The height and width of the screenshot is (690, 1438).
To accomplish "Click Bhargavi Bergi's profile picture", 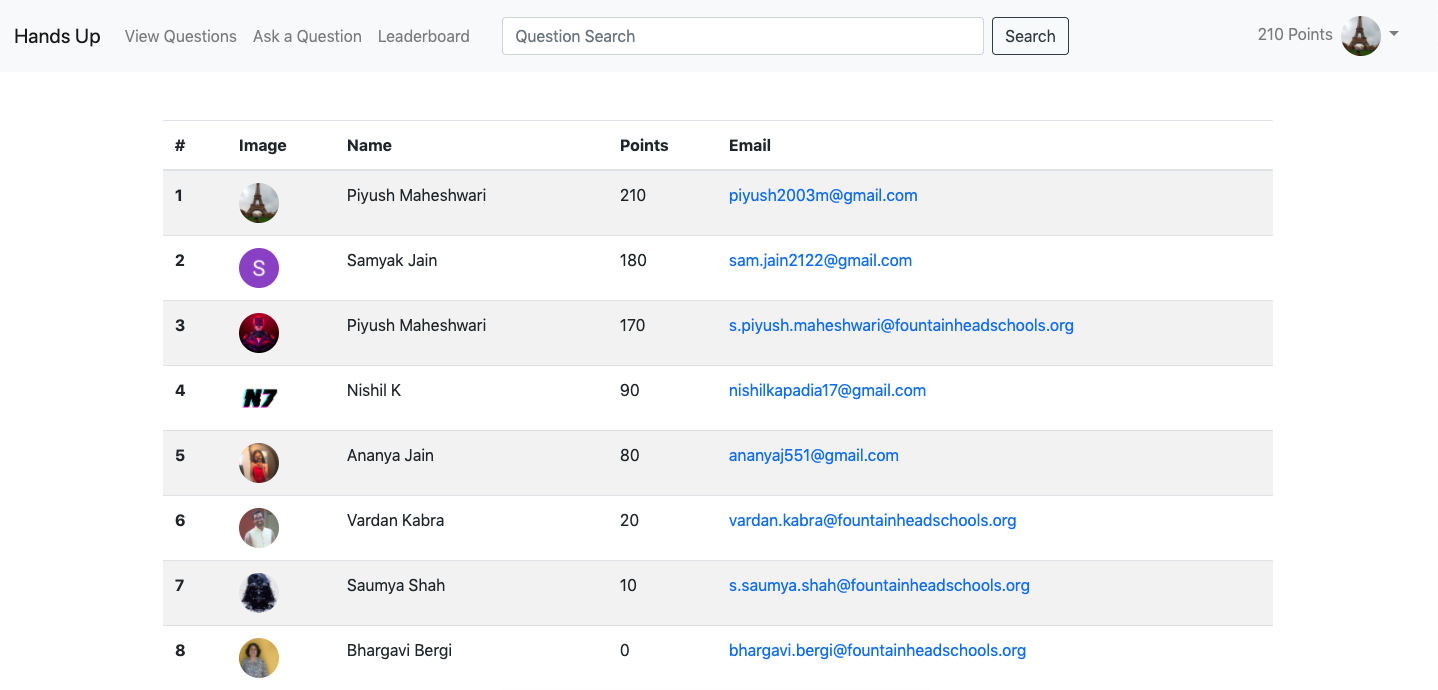I will click(259, 658).
